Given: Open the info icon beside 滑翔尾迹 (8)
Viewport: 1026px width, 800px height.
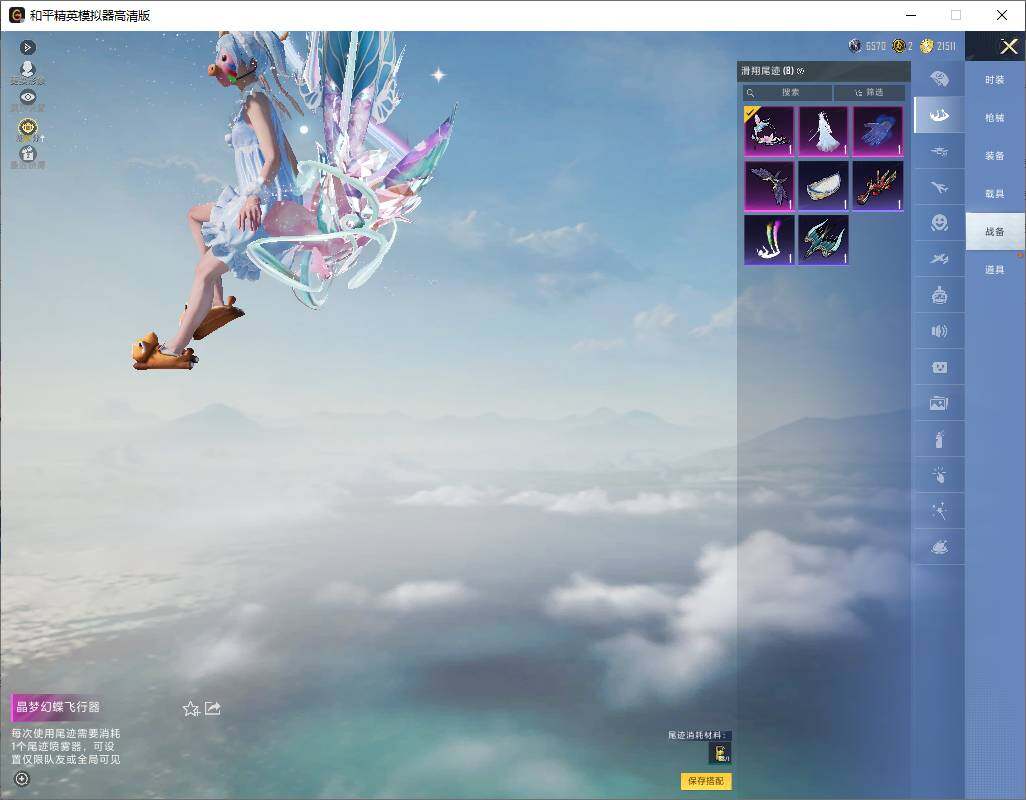Looking at the screenshot, I should click(x=800, y=71).
